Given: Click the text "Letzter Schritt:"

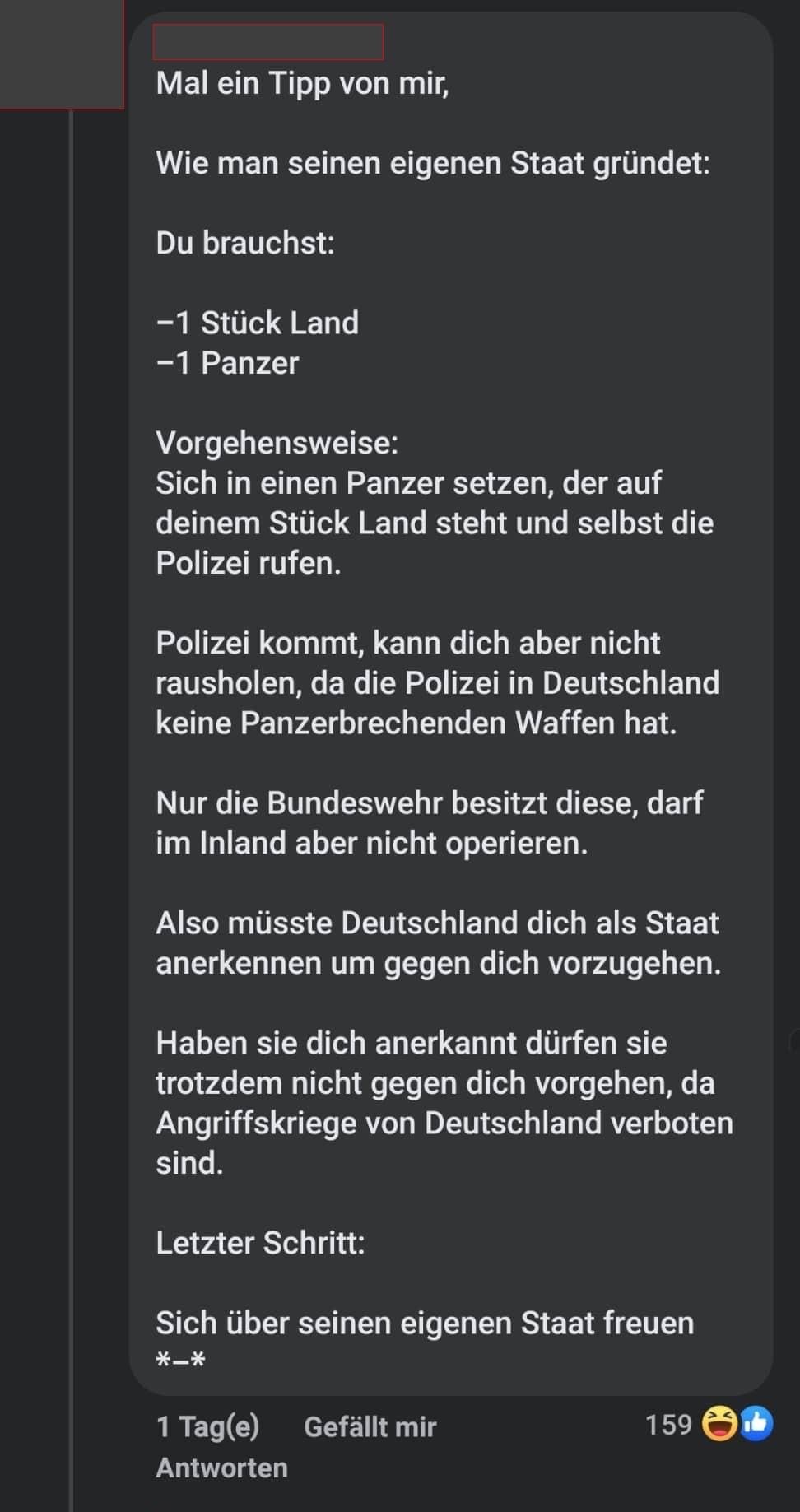Looking at the screenshot, I should [x=260, y=1243].
